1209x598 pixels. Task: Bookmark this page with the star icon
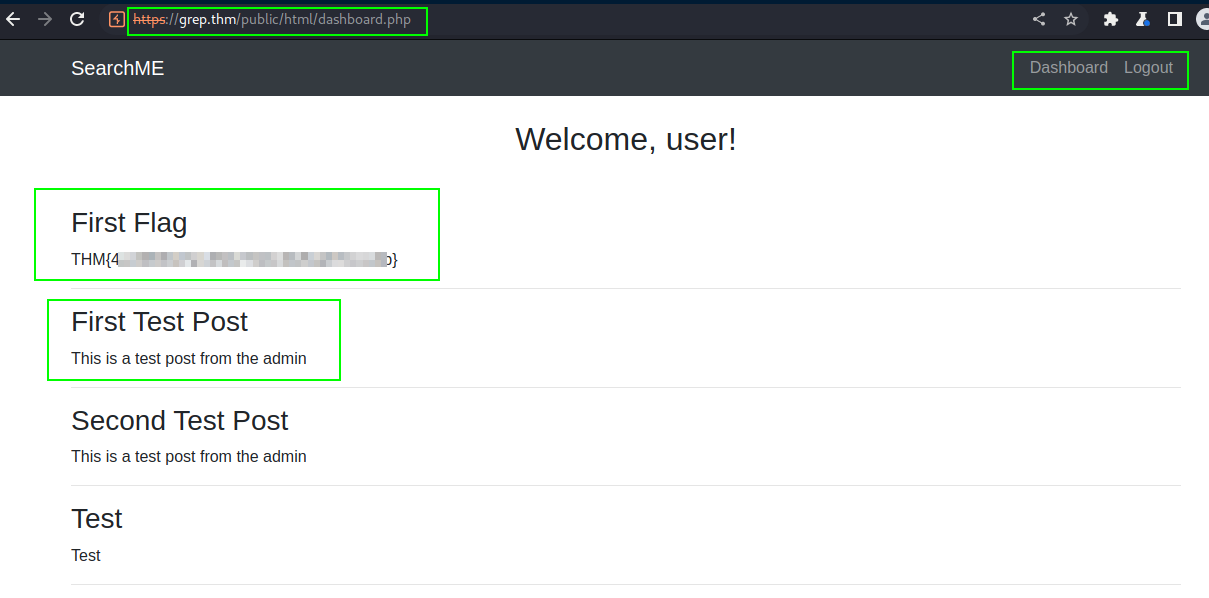pyautogui.click(x=1071, y=19)
